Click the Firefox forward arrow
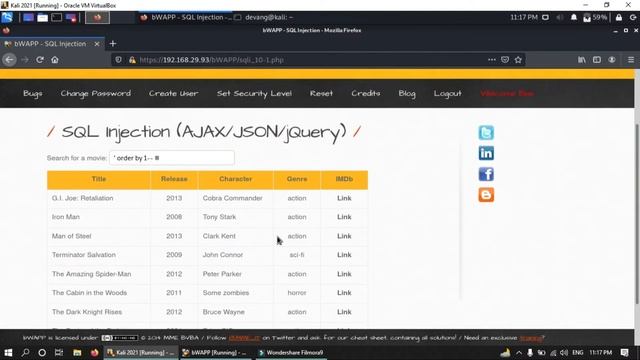This screenshot has height=360, width=640. pyautogui.click(x=25, y=60)
